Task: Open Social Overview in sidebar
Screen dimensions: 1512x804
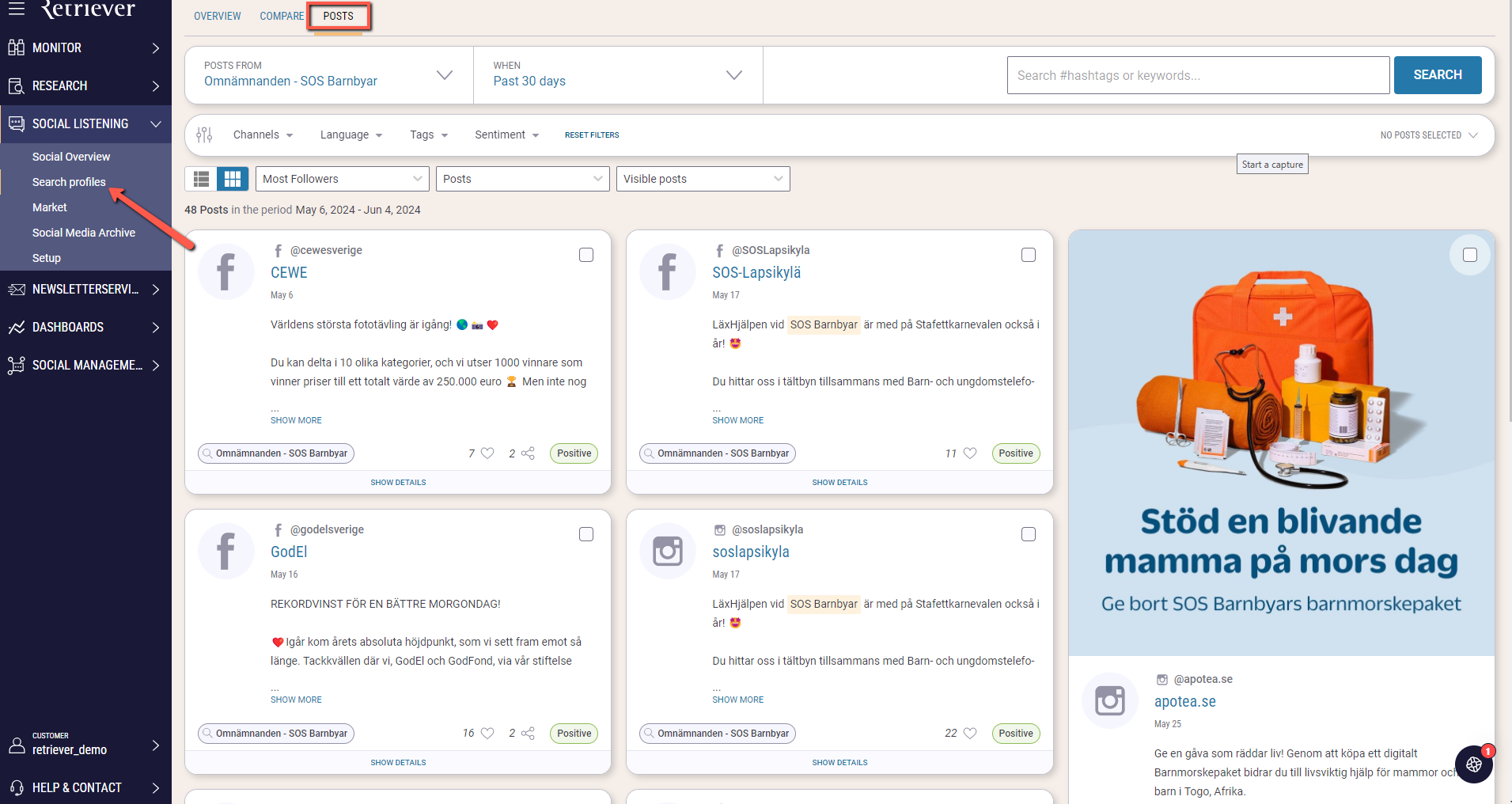Action: [71, 157]
